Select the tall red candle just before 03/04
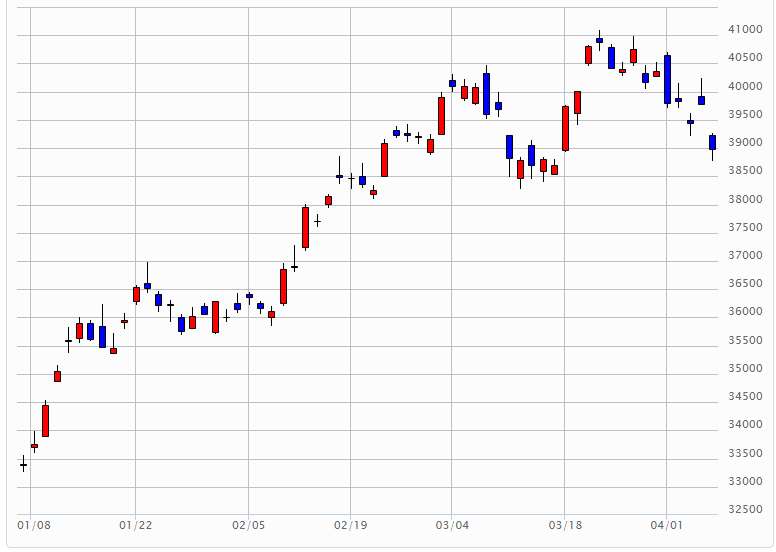Image resolution: width=776 pixels, height=552 pixels. coord(441,115)
